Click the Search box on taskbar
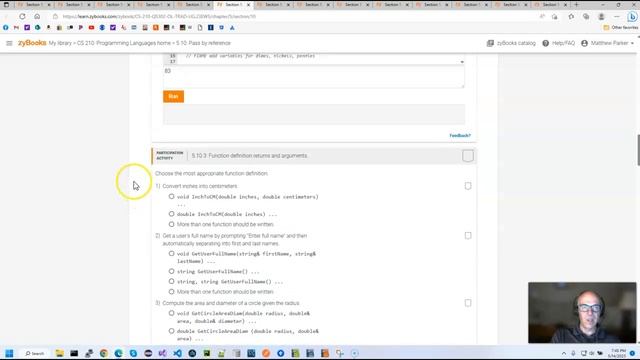This screenshot has height=360, width=640. [36, 353]
